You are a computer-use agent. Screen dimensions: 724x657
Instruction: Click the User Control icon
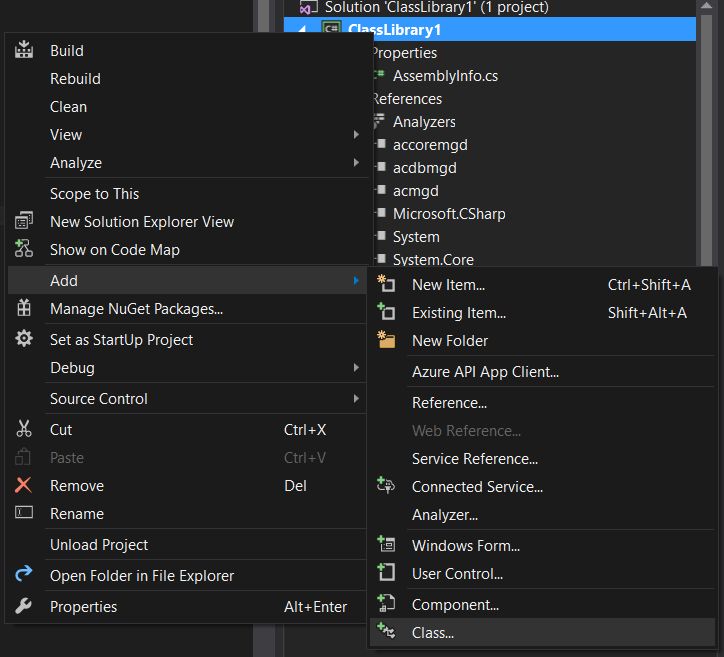386,572
